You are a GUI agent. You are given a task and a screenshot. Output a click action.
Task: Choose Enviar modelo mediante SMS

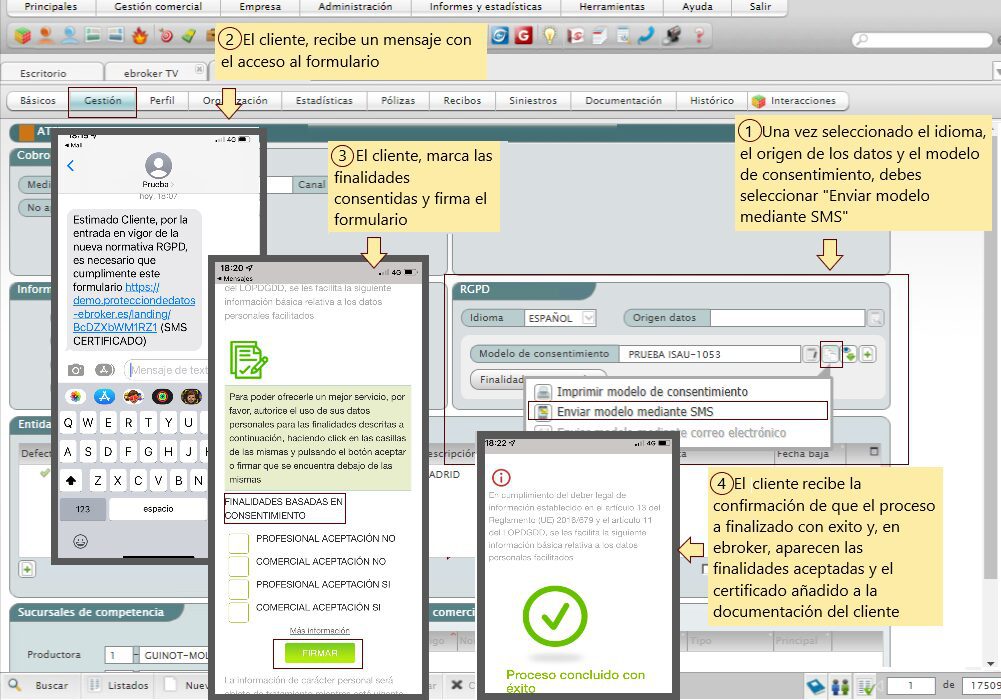click(678, 412)
